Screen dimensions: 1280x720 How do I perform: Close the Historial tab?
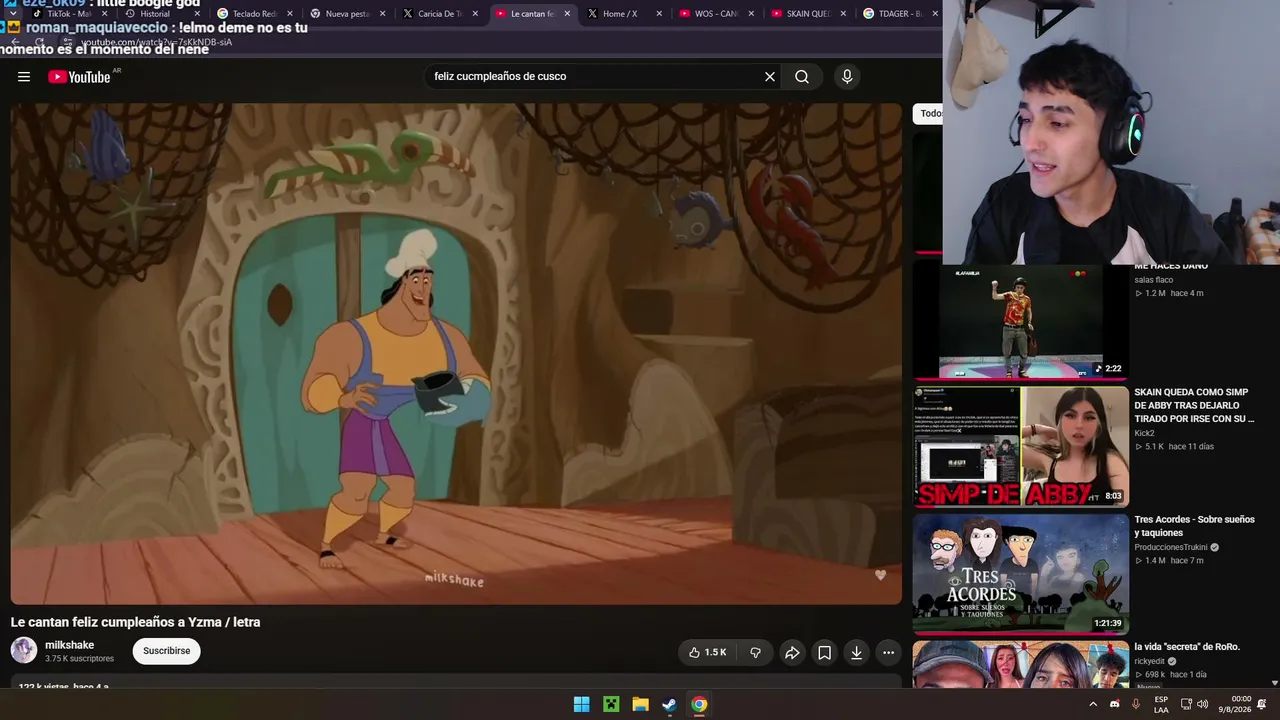click(198, 14)
